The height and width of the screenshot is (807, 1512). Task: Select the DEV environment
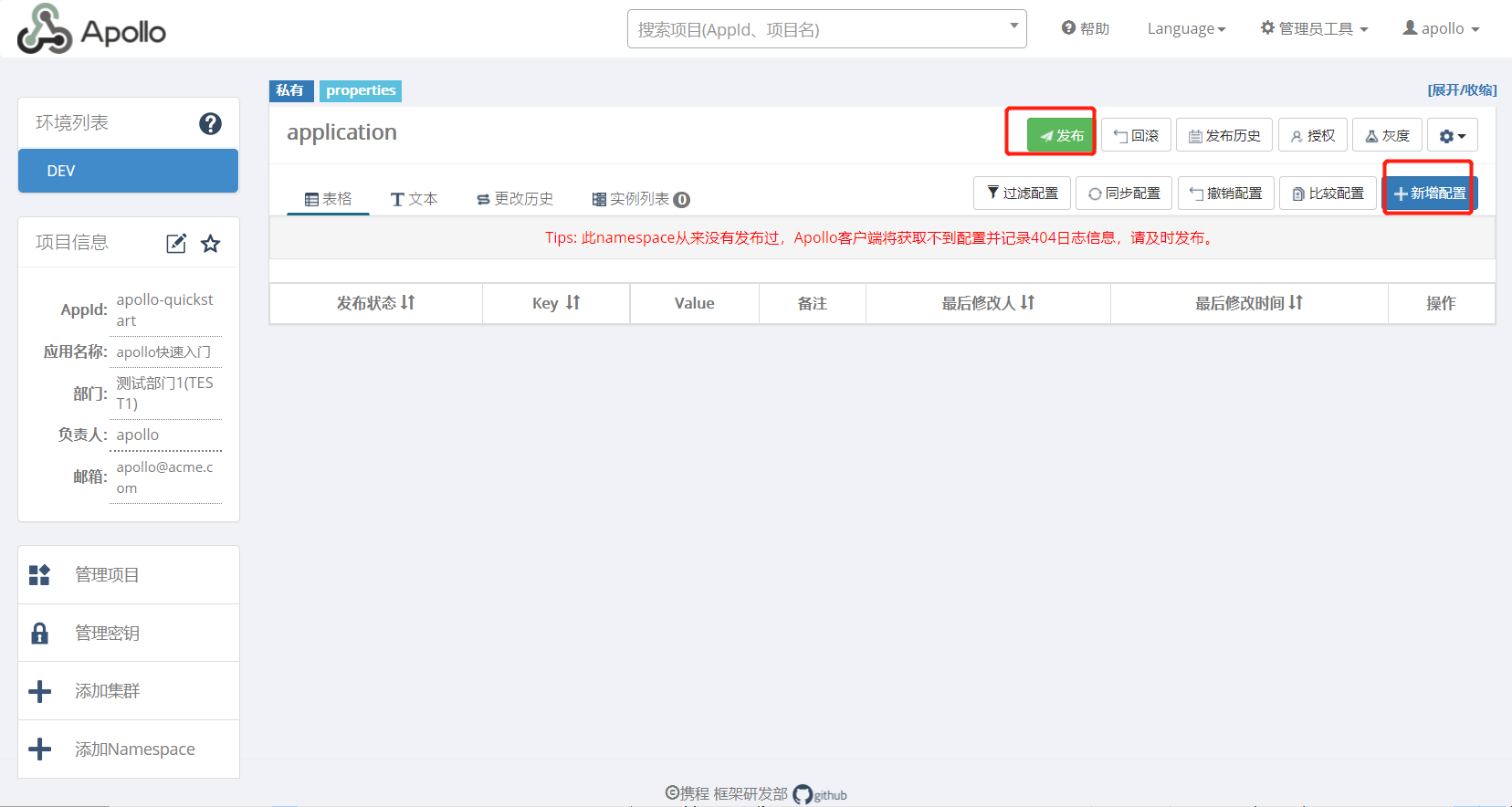coord(128,171)
